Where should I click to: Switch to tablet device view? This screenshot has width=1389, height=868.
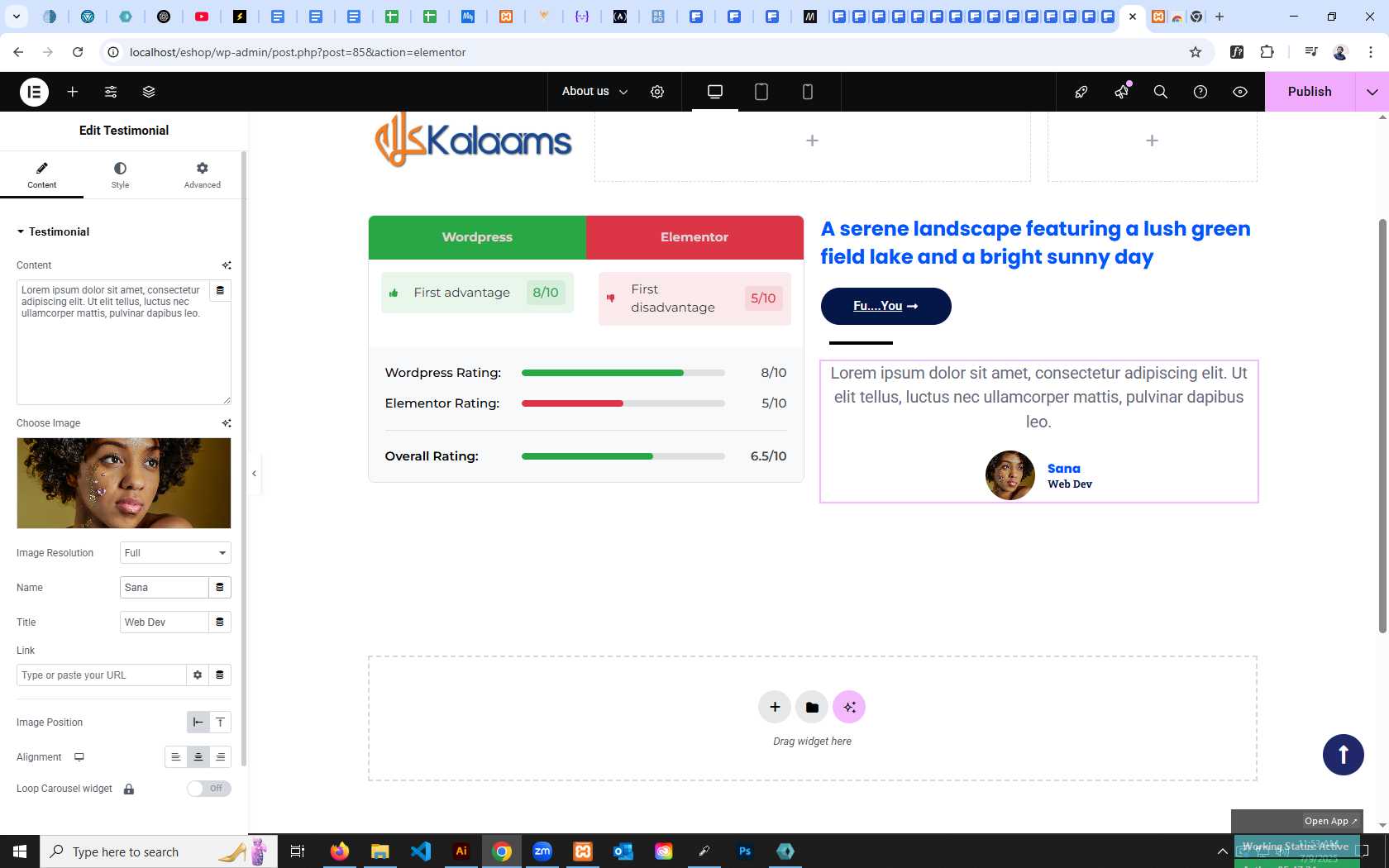pyautogui.click(x=761, y=92)
